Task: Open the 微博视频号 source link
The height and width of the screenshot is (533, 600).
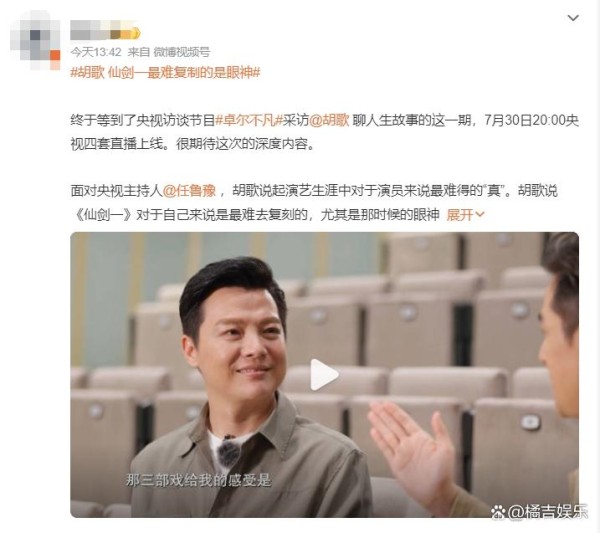Action: tap(182, 52)
